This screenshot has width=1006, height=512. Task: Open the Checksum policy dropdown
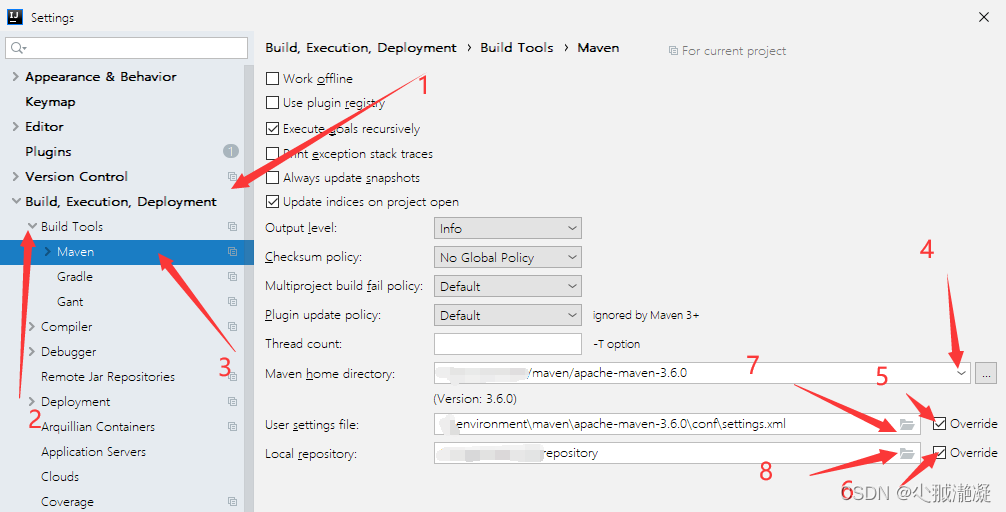tap(507, 257)
